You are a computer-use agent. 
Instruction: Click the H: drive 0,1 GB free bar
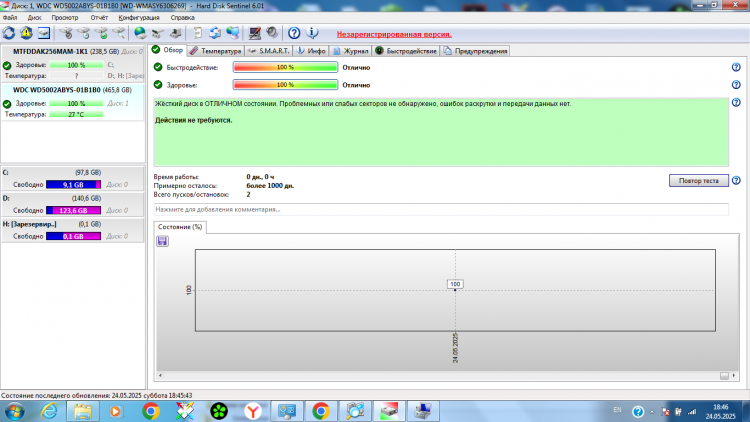[73, 236]
